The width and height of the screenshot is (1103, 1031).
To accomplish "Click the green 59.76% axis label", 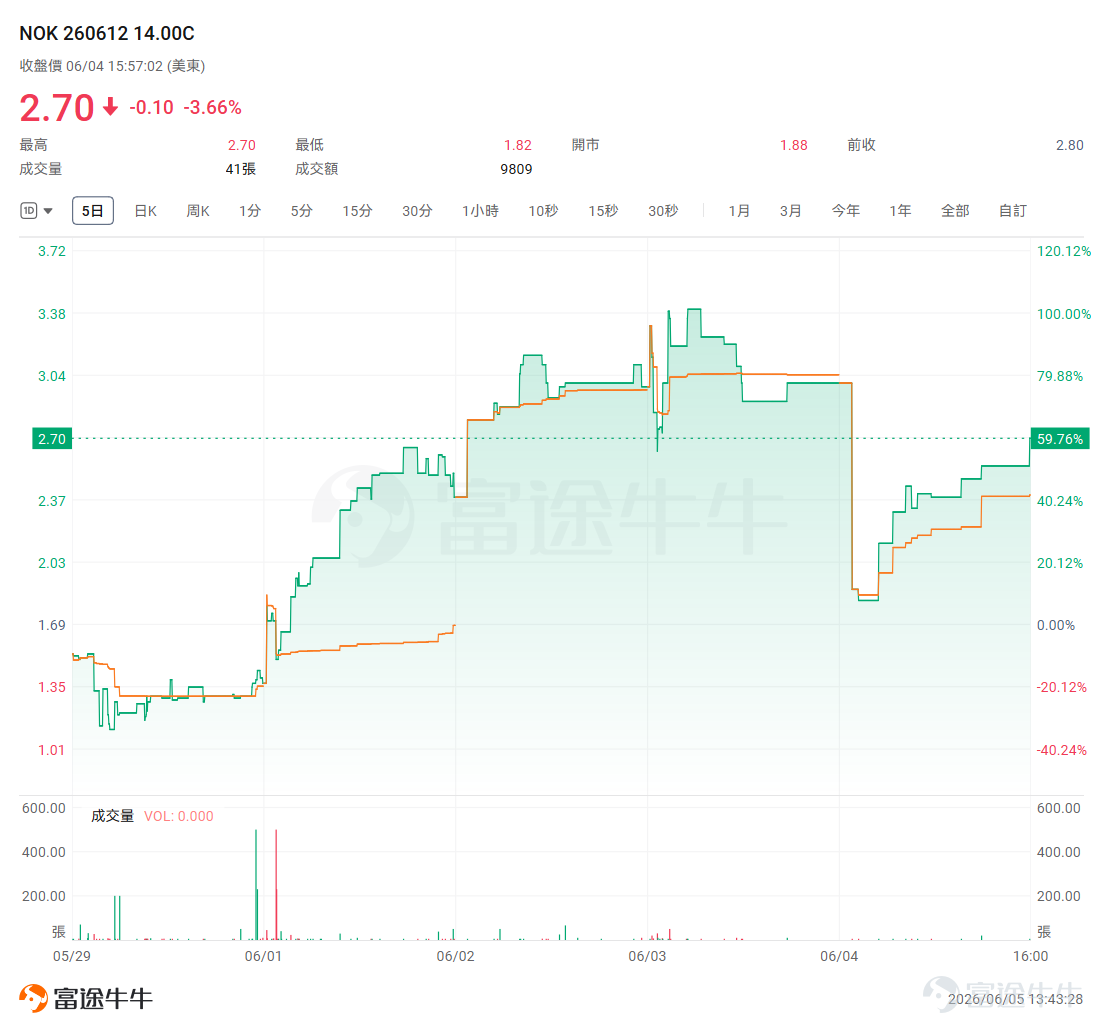I will coord(1059,439).
